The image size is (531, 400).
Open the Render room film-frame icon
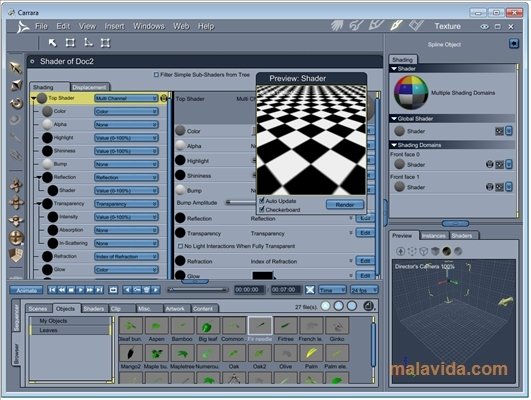point(416,25)
